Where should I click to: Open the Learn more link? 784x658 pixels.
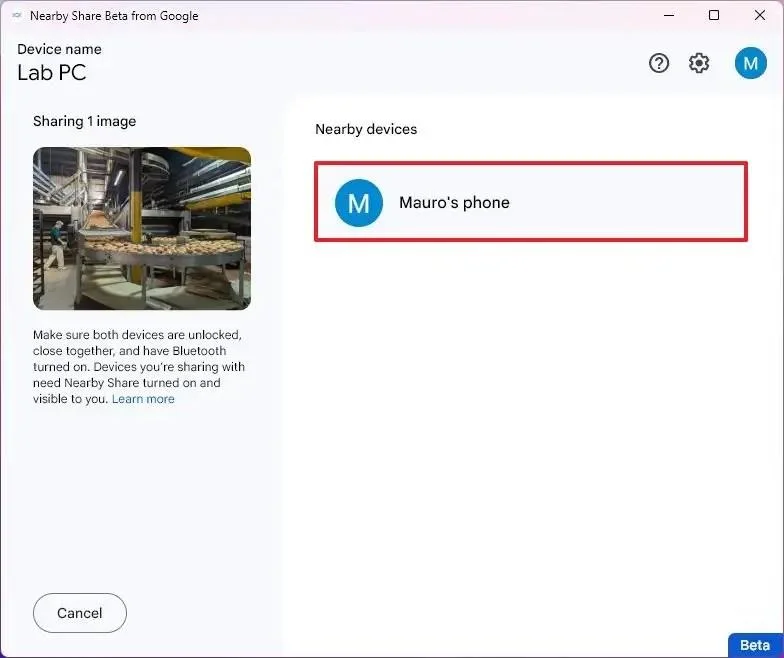point(143,399)
